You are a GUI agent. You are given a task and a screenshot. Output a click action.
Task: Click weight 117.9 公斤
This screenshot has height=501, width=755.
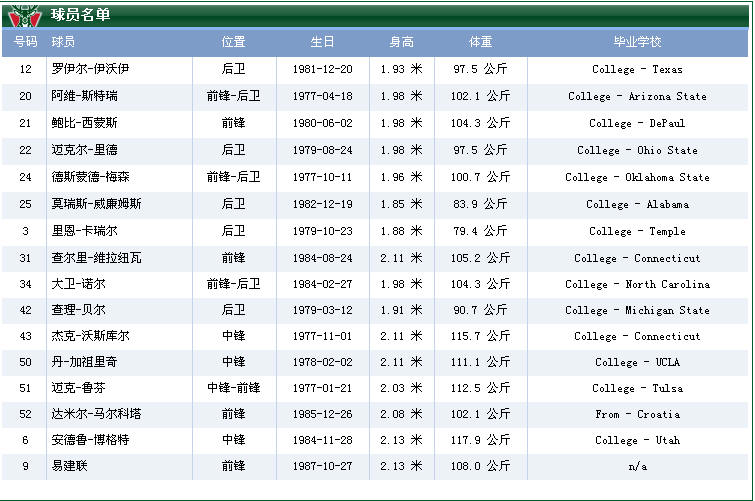[x=481, y=440]
